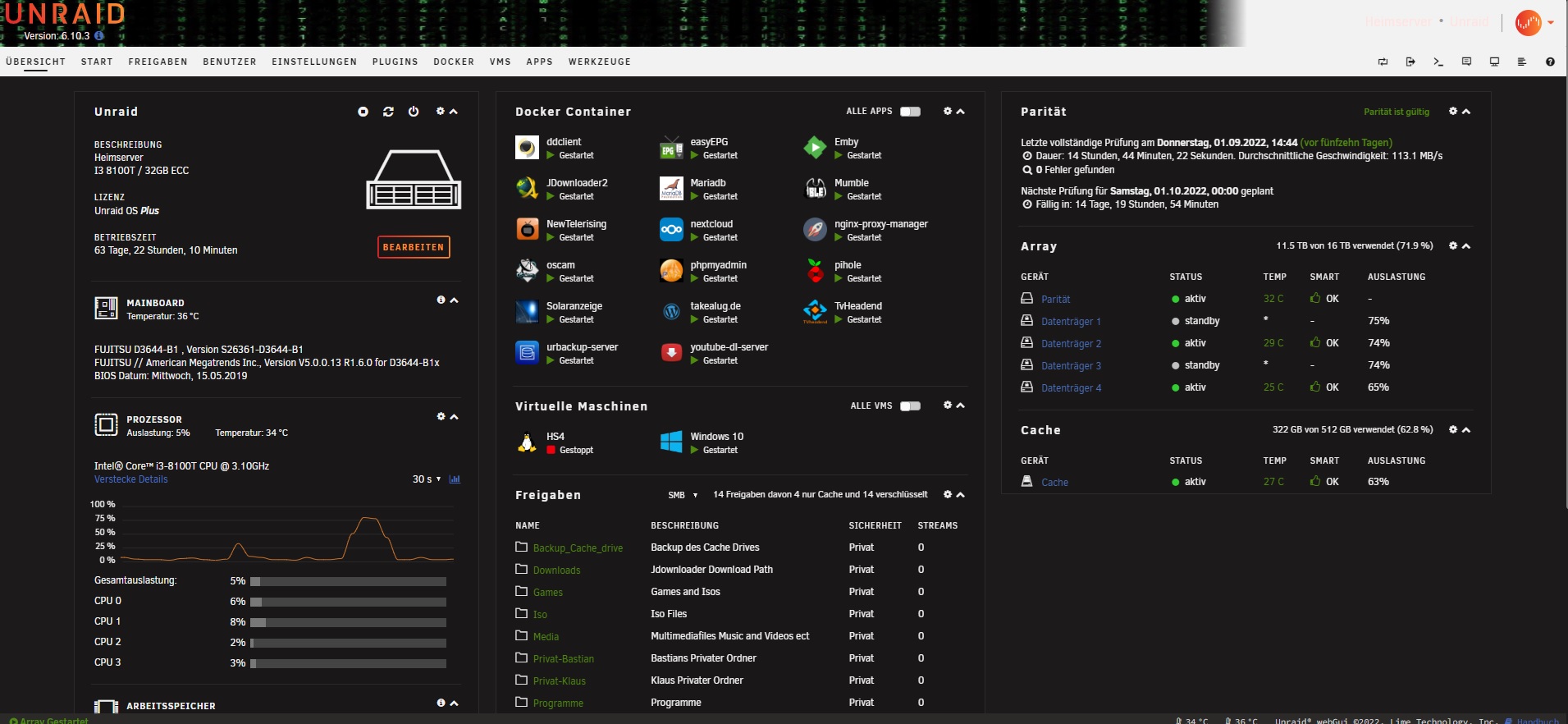Click the BEARBEITEN button
This screenshot has width=1568, height=724.
[x=414, y=247]
